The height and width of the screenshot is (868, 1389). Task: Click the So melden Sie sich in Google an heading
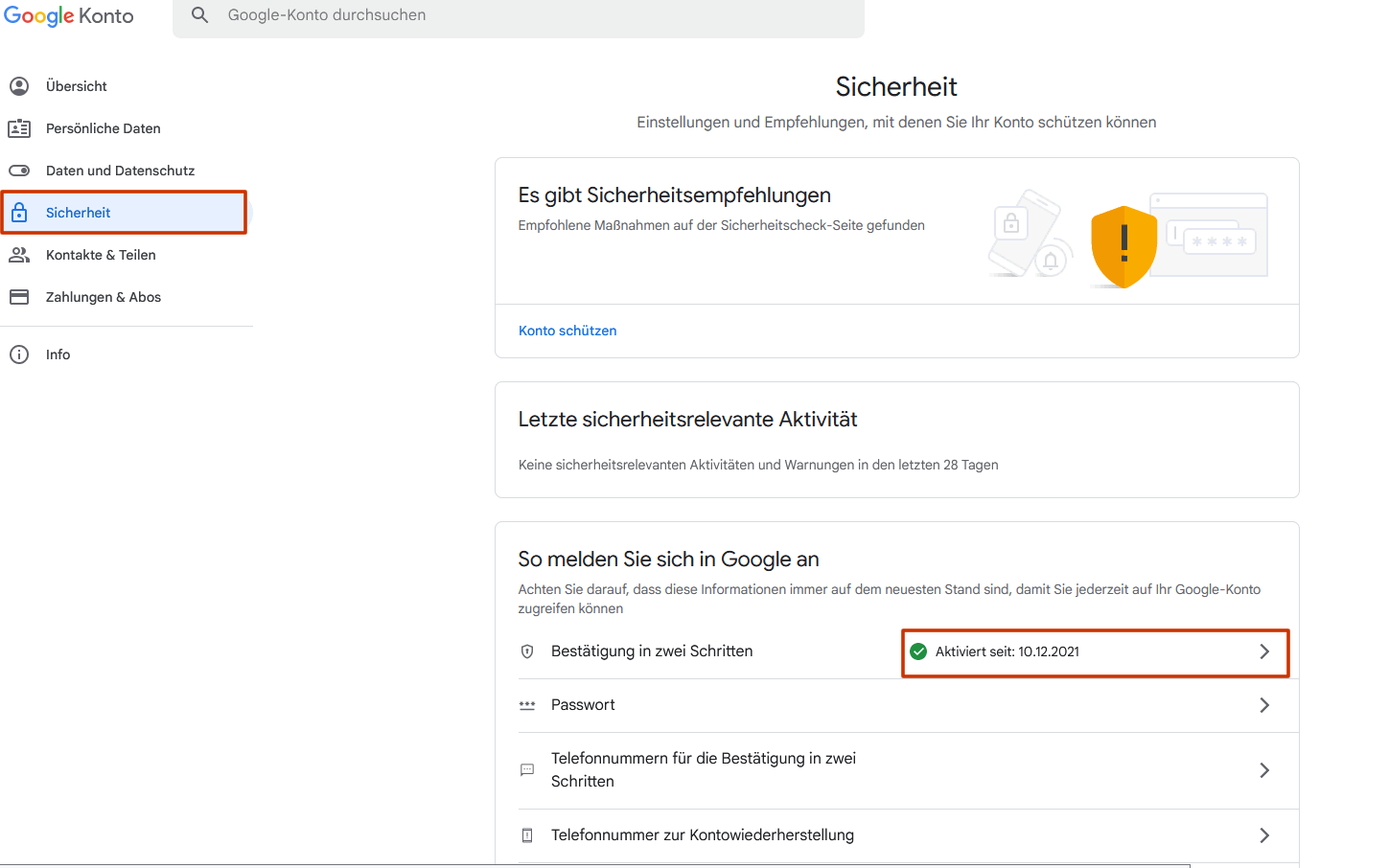point(668,560)
